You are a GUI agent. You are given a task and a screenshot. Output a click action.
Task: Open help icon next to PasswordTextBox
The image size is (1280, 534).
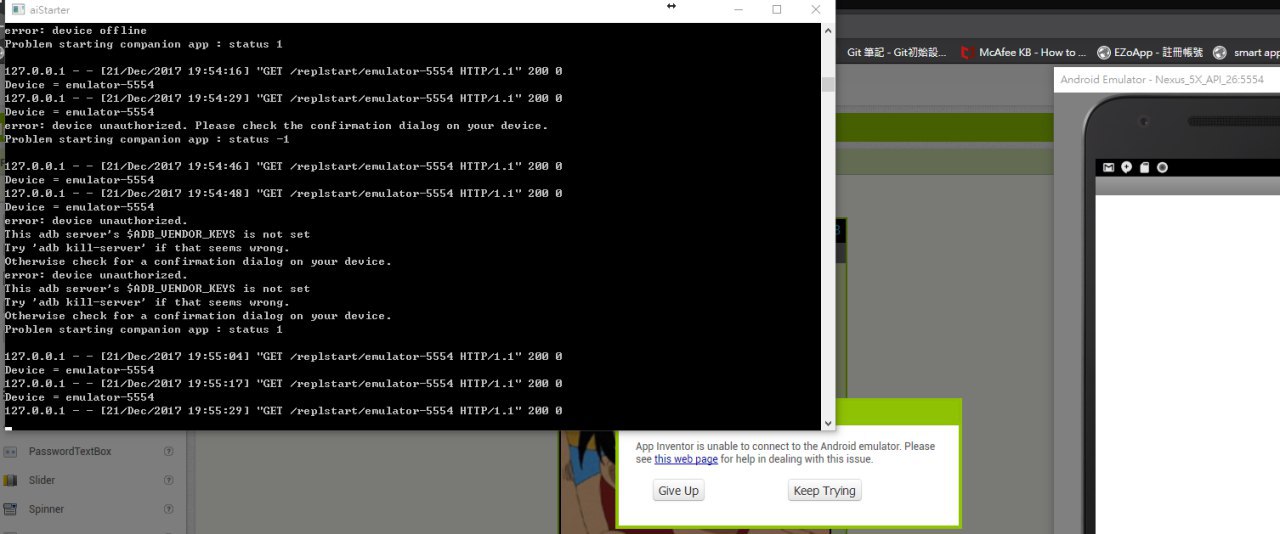pyautogui.click(x=169, y=452)
